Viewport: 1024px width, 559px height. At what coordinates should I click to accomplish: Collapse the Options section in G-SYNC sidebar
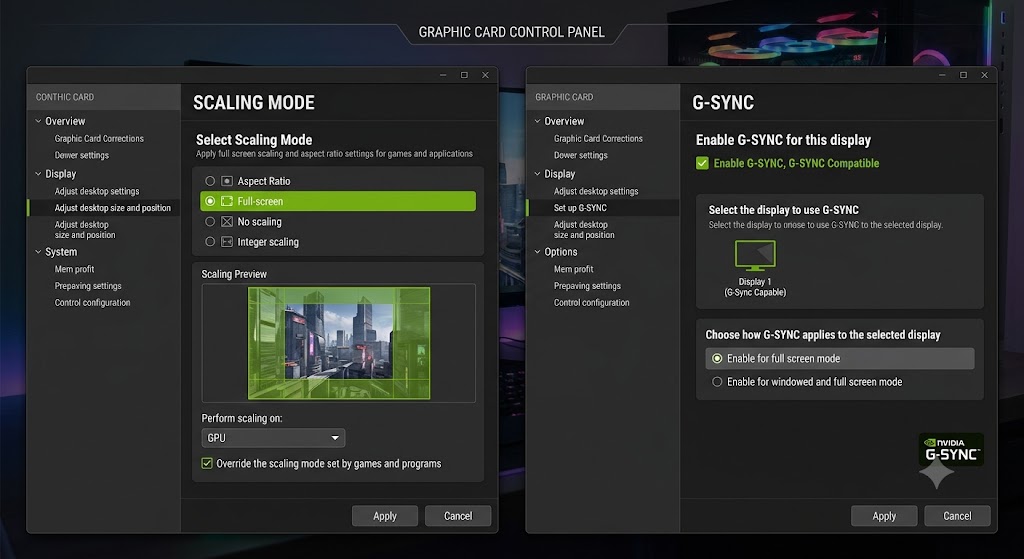coord(537,252)
